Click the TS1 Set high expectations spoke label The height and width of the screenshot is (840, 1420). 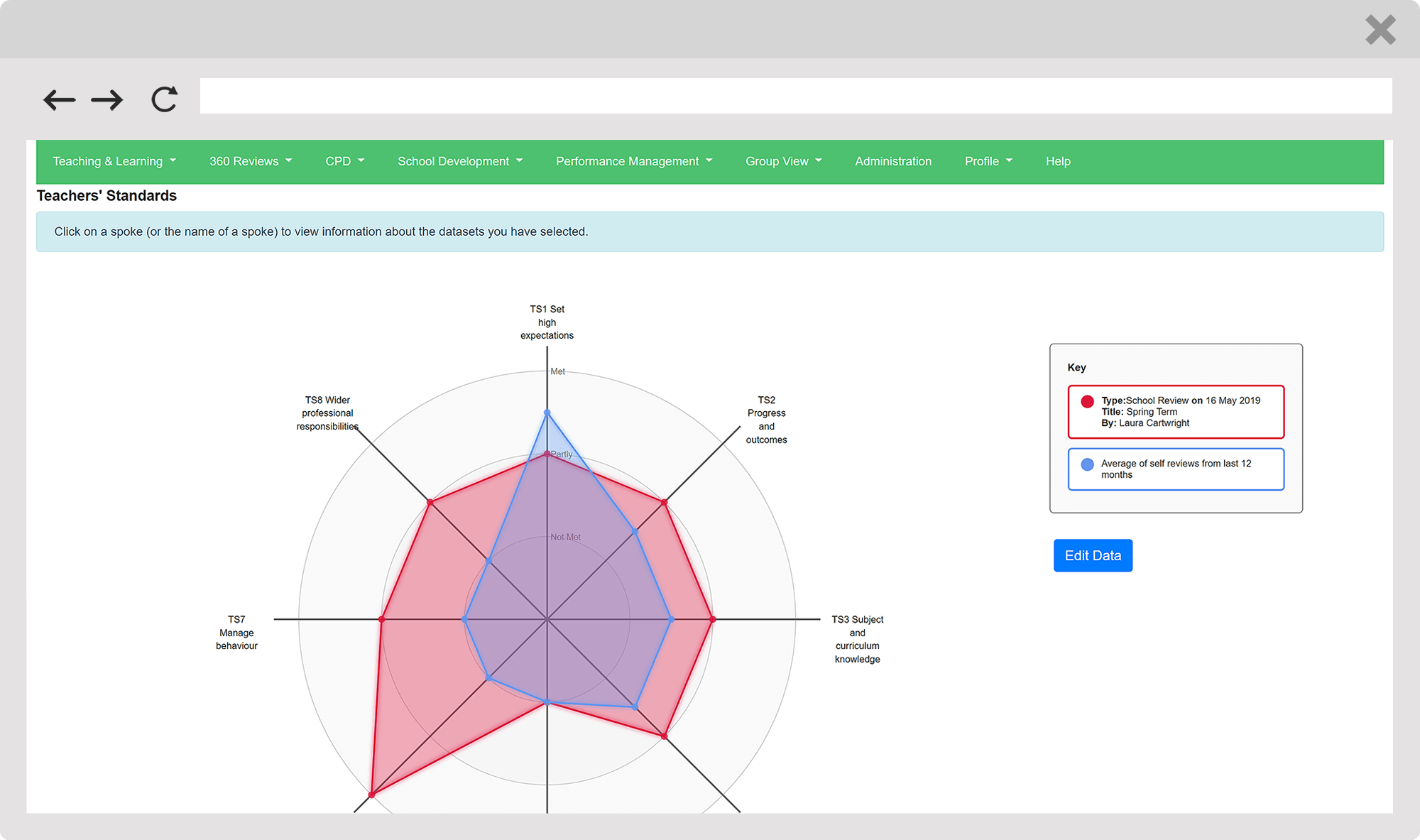tap(547, 322)
